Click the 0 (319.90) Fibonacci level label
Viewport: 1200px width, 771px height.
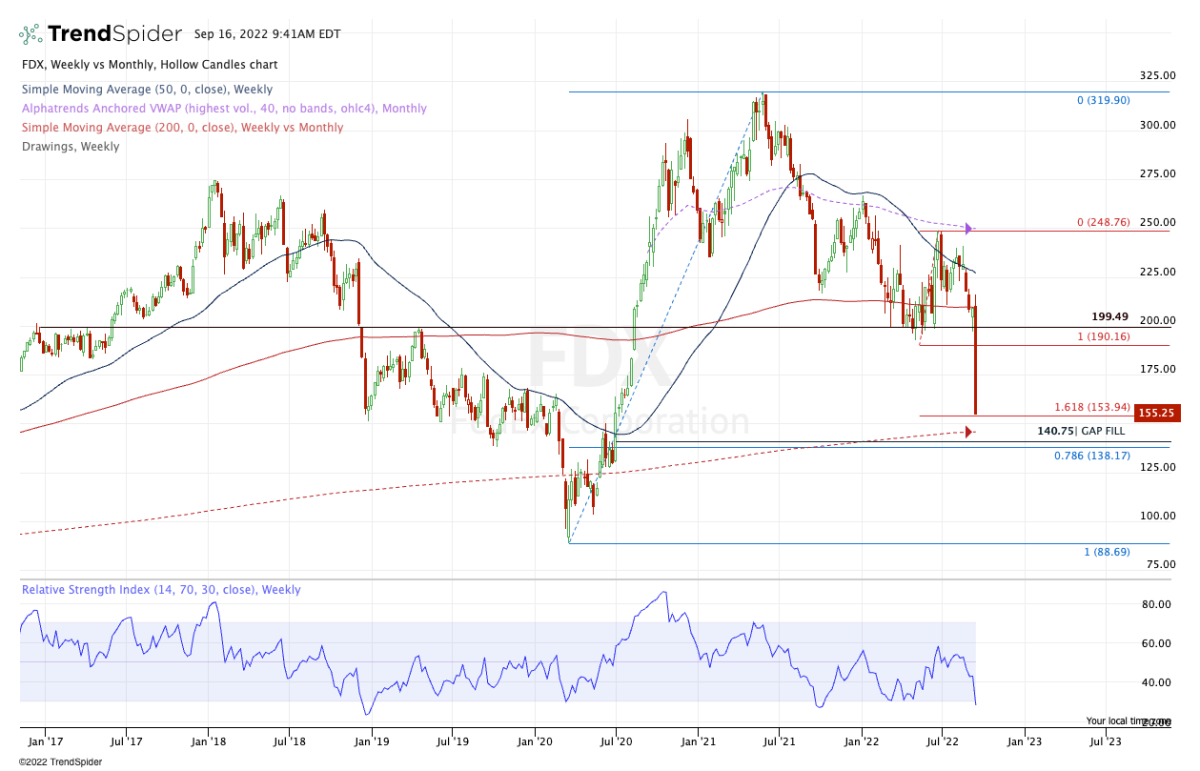[x=1103, y=101]
